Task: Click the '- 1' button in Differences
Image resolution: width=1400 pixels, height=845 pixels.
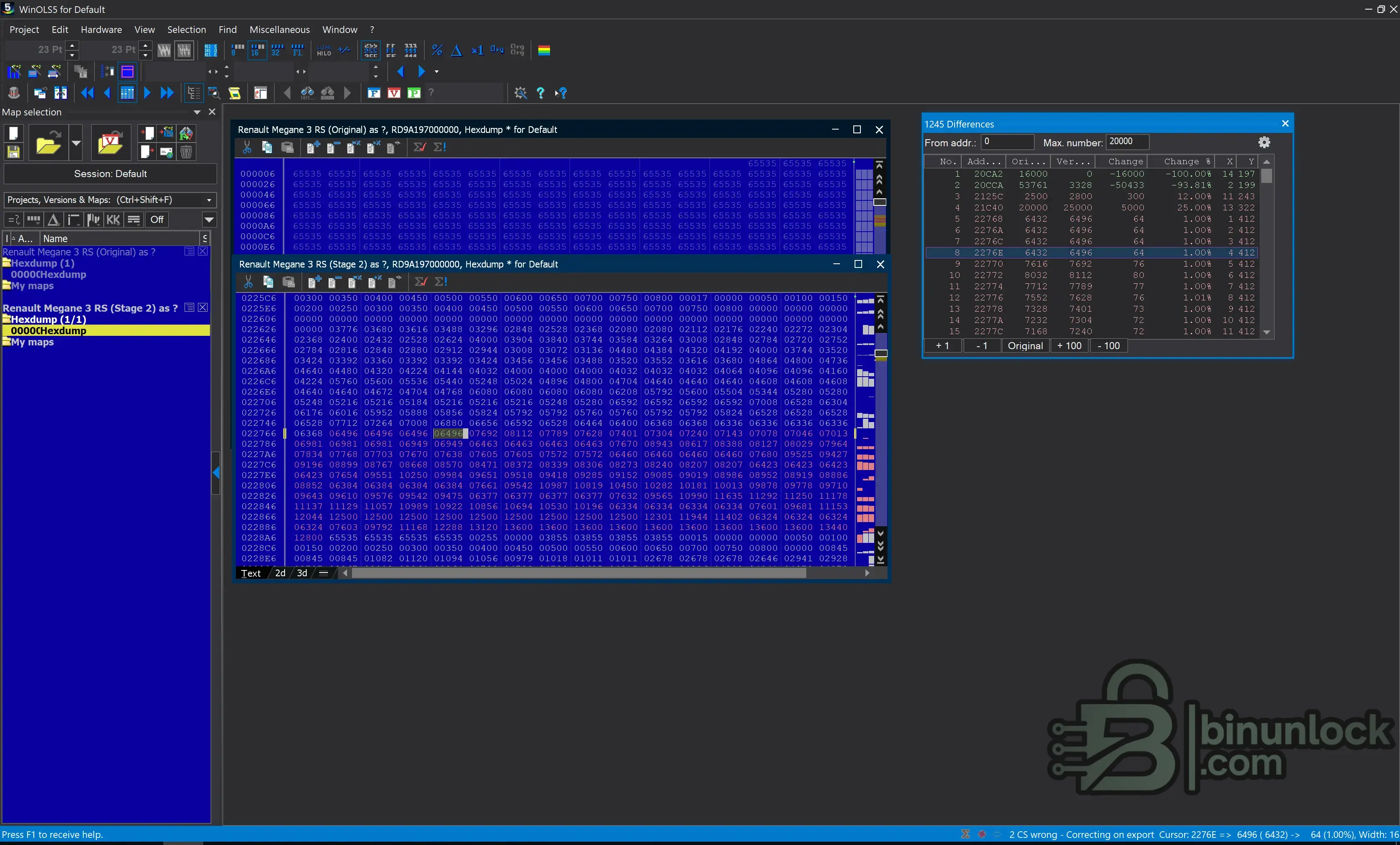Action: coord(982,345)
